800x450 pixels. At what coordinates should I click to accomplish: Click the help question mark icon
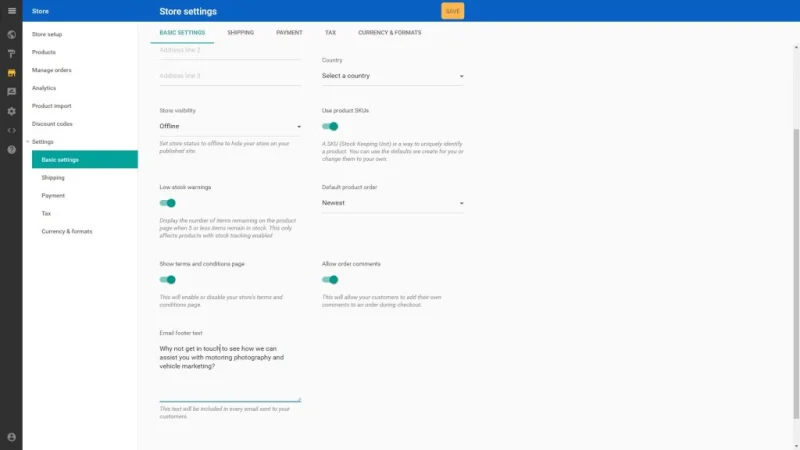click(x=11, y=149)
